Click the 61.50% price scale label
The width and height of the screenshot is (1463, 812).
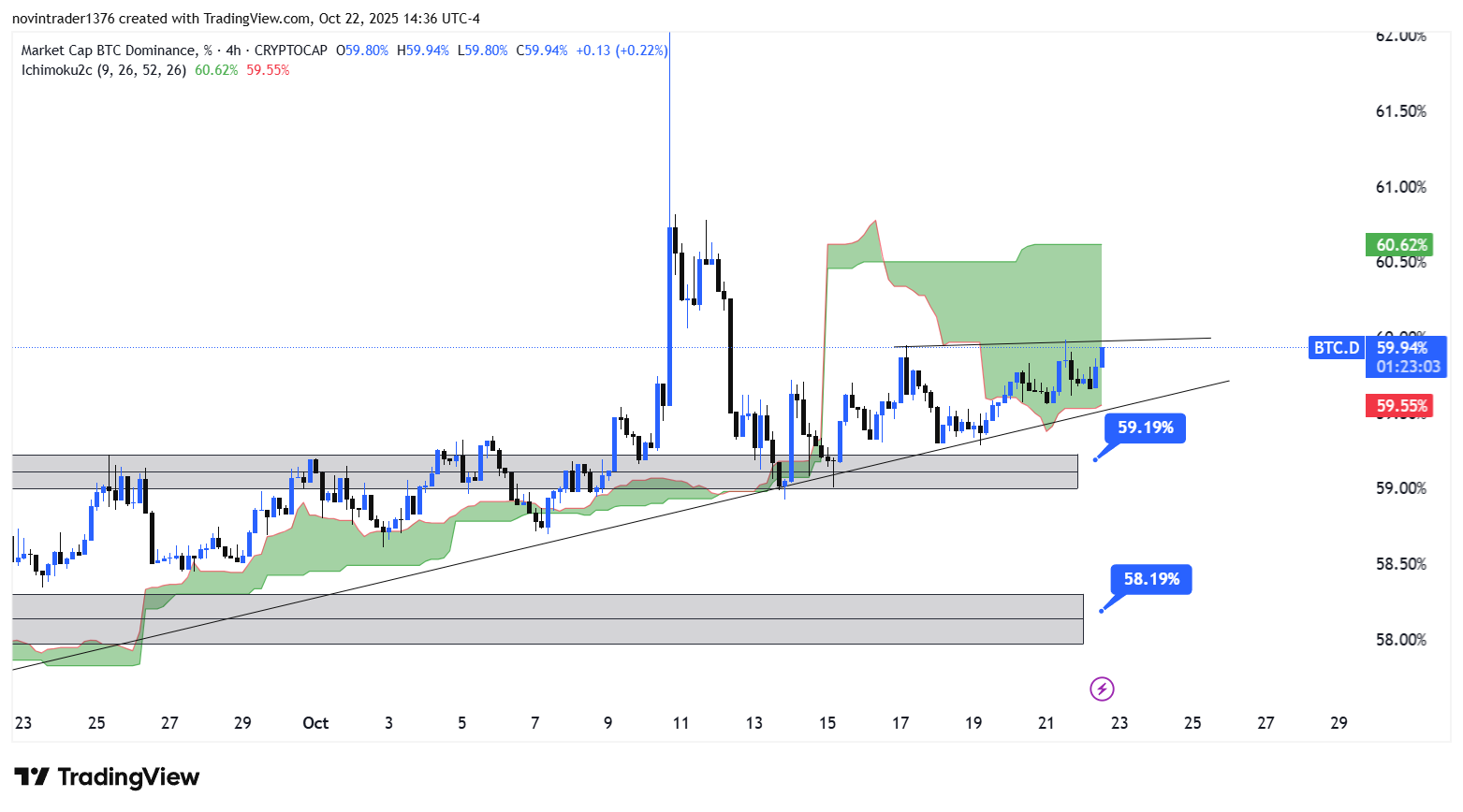[x=1400, y=111]
